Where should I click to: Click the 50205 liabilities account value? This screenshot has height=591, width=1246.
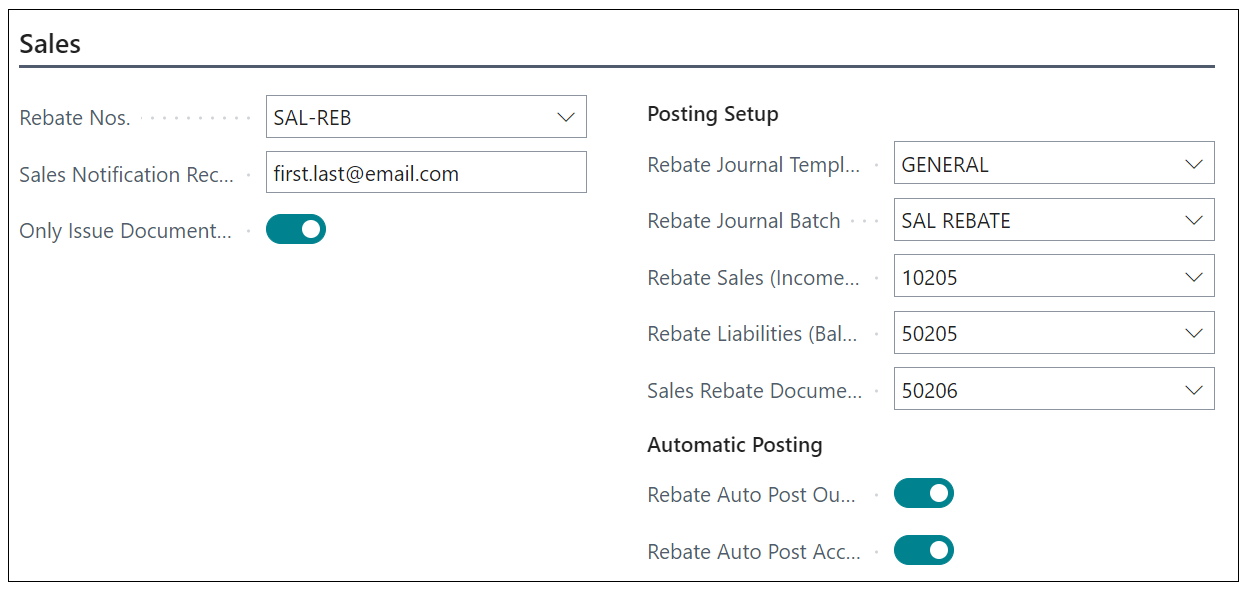pos(927,332)
